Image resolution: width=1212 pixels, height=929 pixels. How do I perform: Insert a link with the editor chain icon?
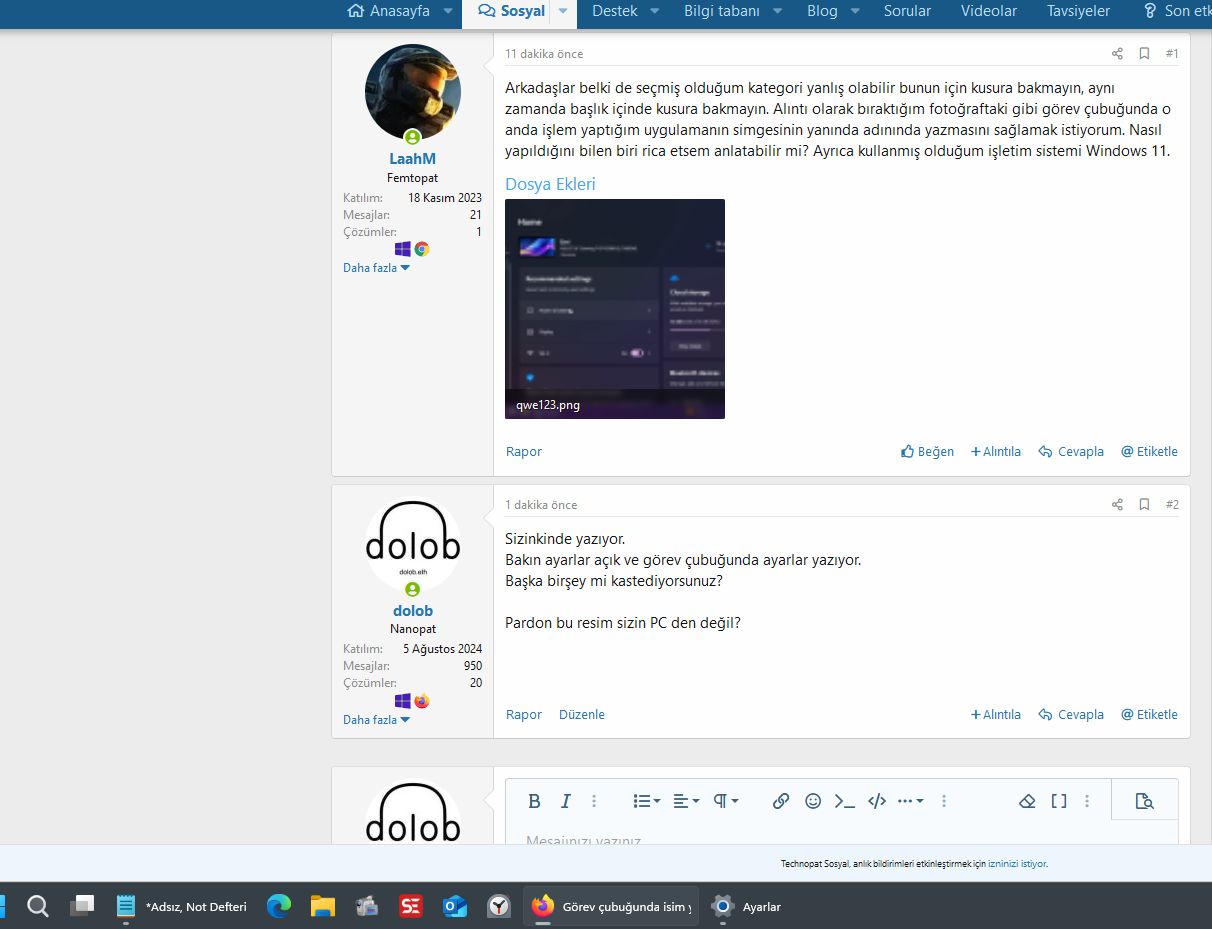tap(781, 801)
